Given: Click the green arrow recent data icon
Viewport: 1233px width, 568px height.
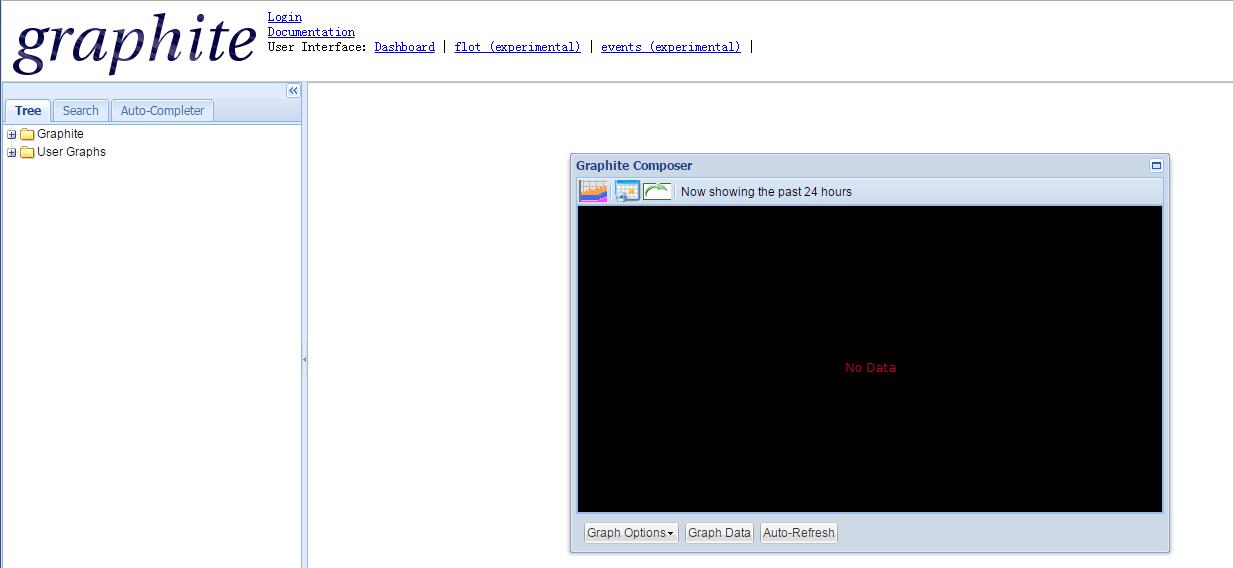Looking at the screenshot, I should 657,191.
